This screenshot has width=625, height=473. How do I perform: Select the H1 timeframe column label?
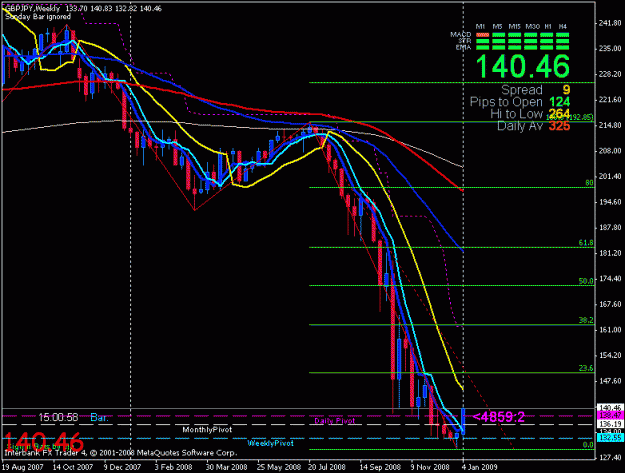click(548, 26)
